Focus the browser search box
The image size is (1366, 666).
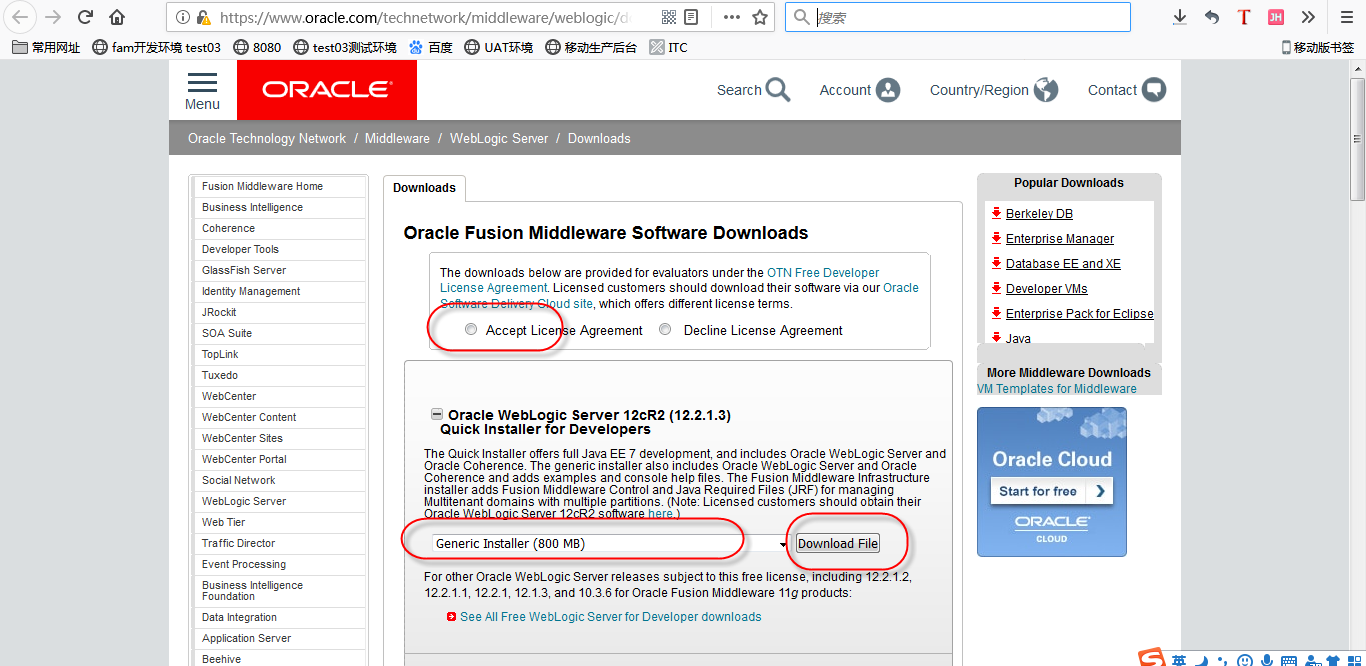[958, 17]
